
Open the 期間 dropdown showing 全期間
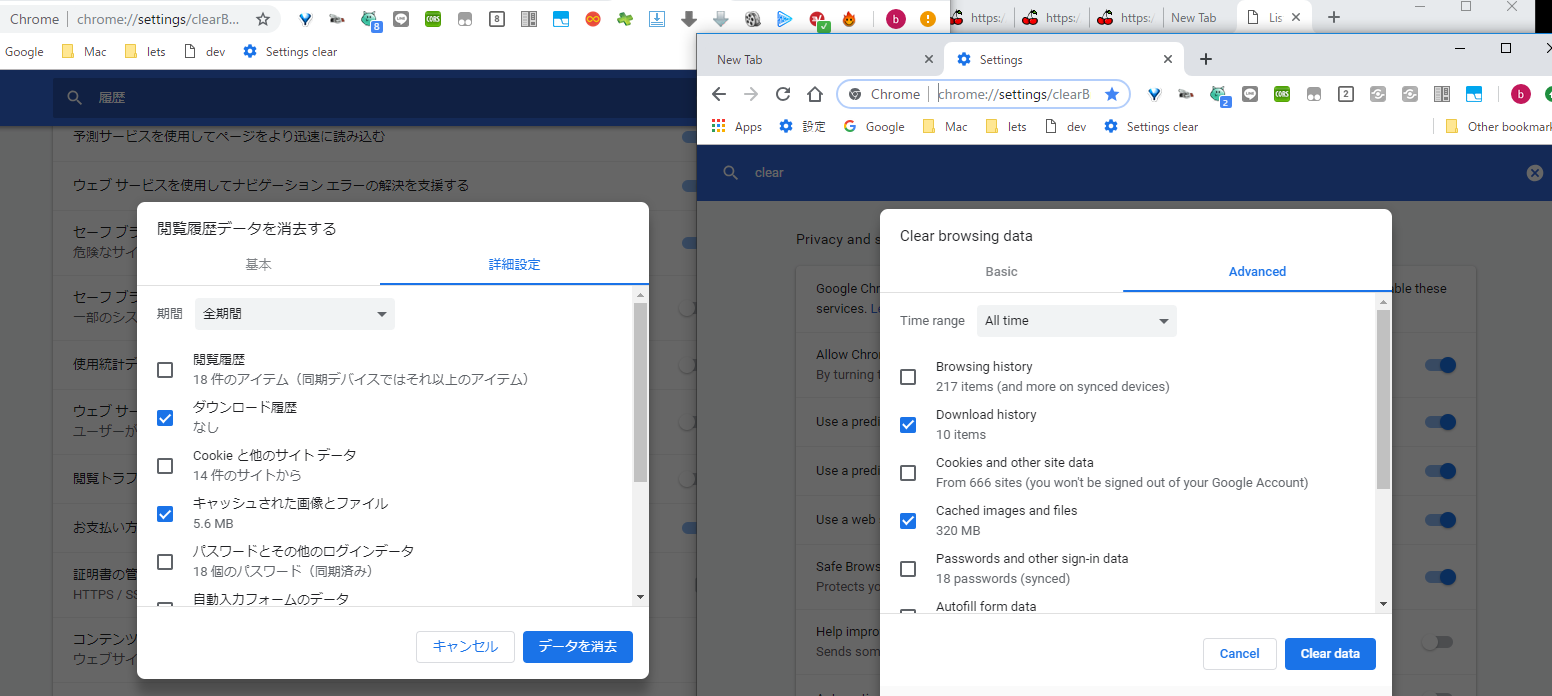pyautogui.click(x=294, y=314)
